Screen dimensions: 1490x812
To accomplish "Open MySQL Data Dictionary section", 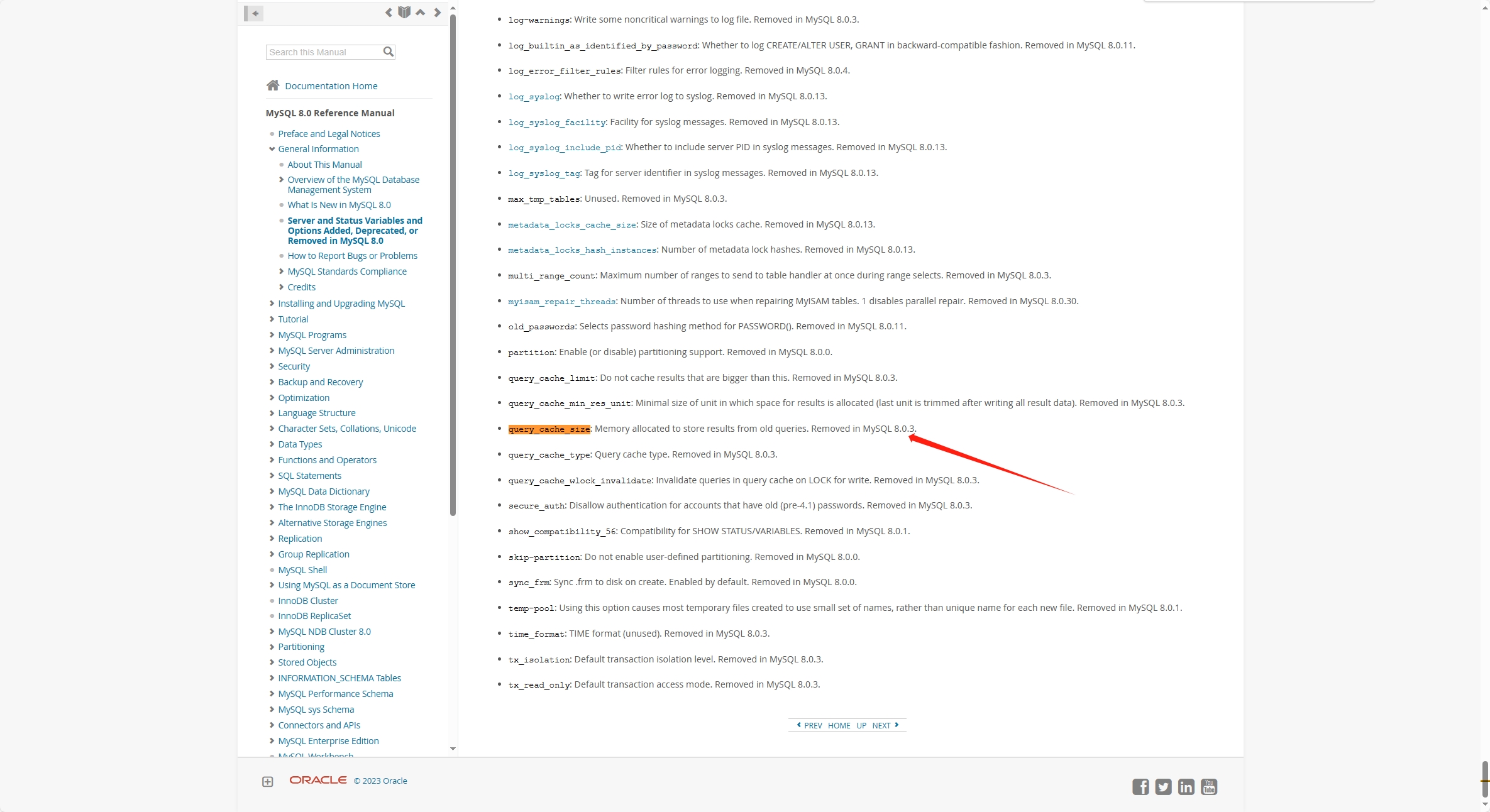I will click(324, 491).
